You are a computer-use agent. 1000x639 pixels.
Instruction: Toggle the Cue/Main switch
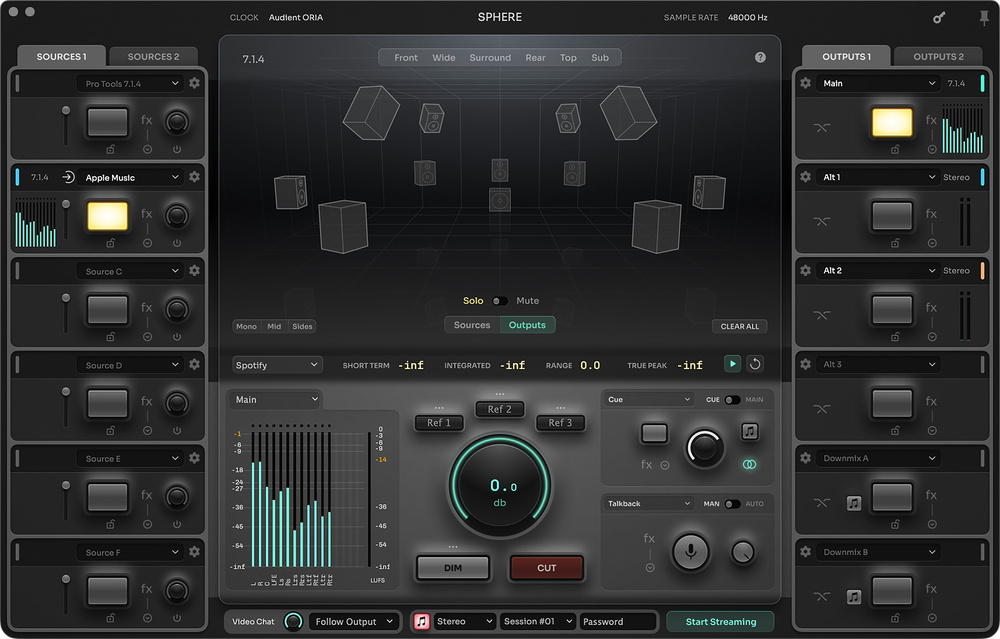pos(732,400)
